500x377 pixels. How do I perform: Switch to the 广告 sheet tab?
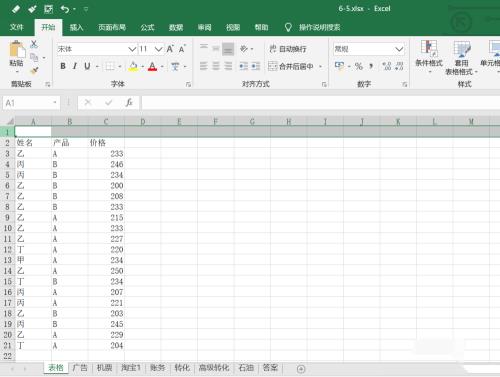80,368
